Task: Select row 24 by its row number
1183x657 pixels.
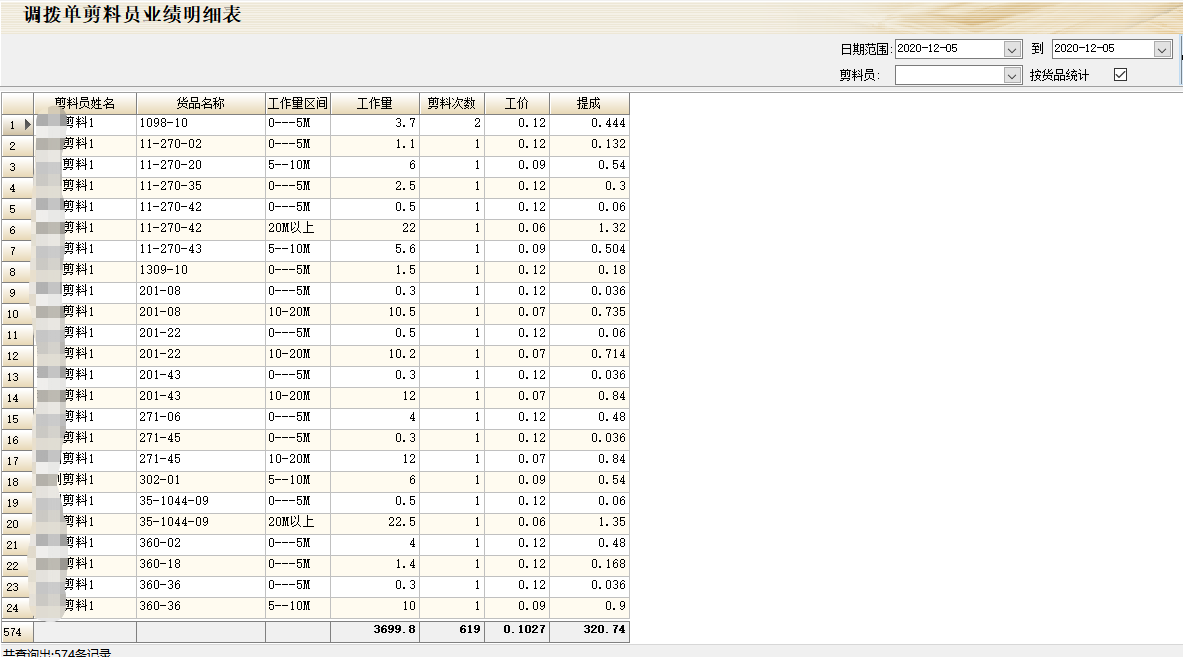Action: pyautogui.click(x=14, y=608)
